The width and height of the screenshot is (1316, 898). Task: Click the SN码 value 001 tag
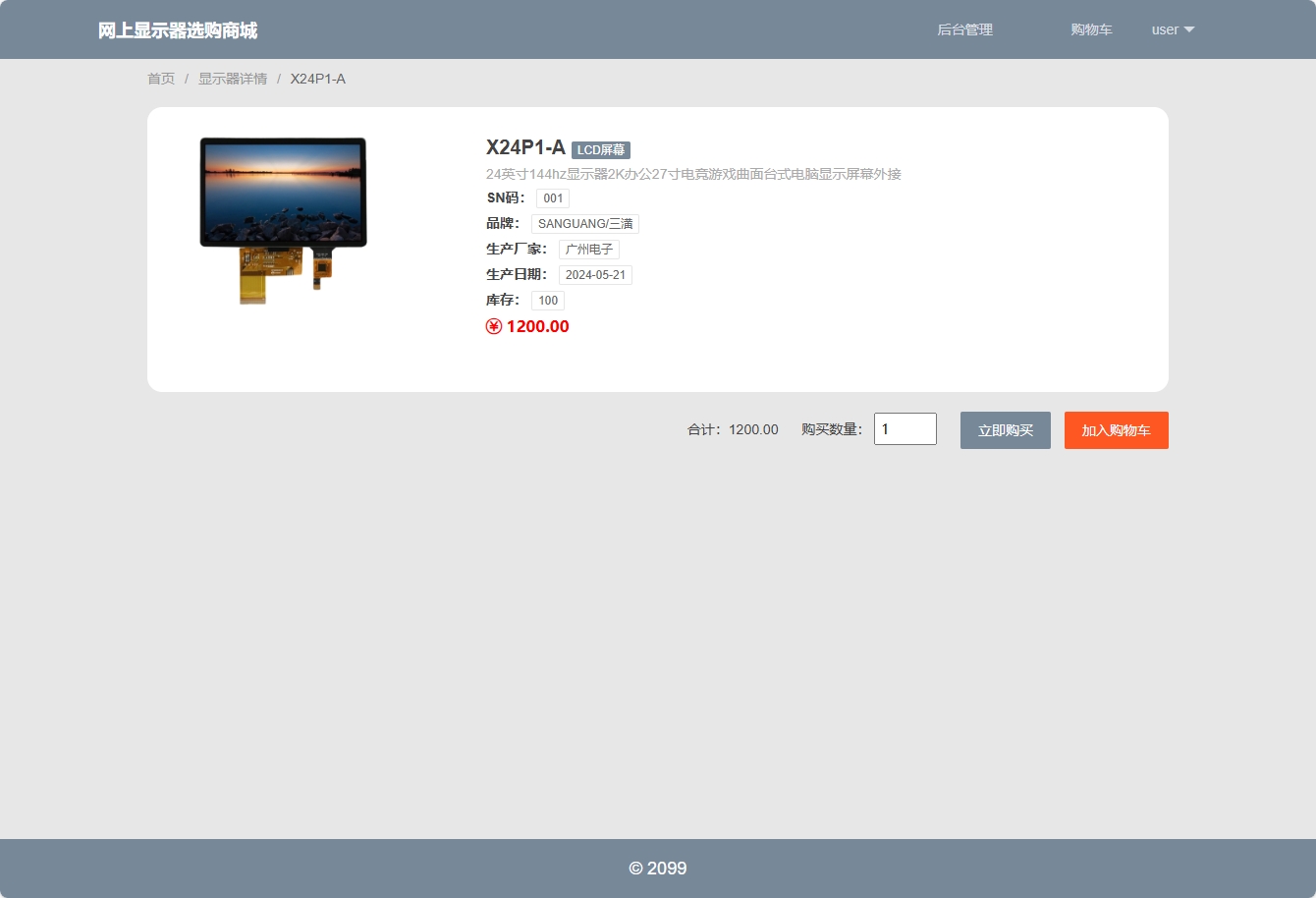click(x=552, y=197)
